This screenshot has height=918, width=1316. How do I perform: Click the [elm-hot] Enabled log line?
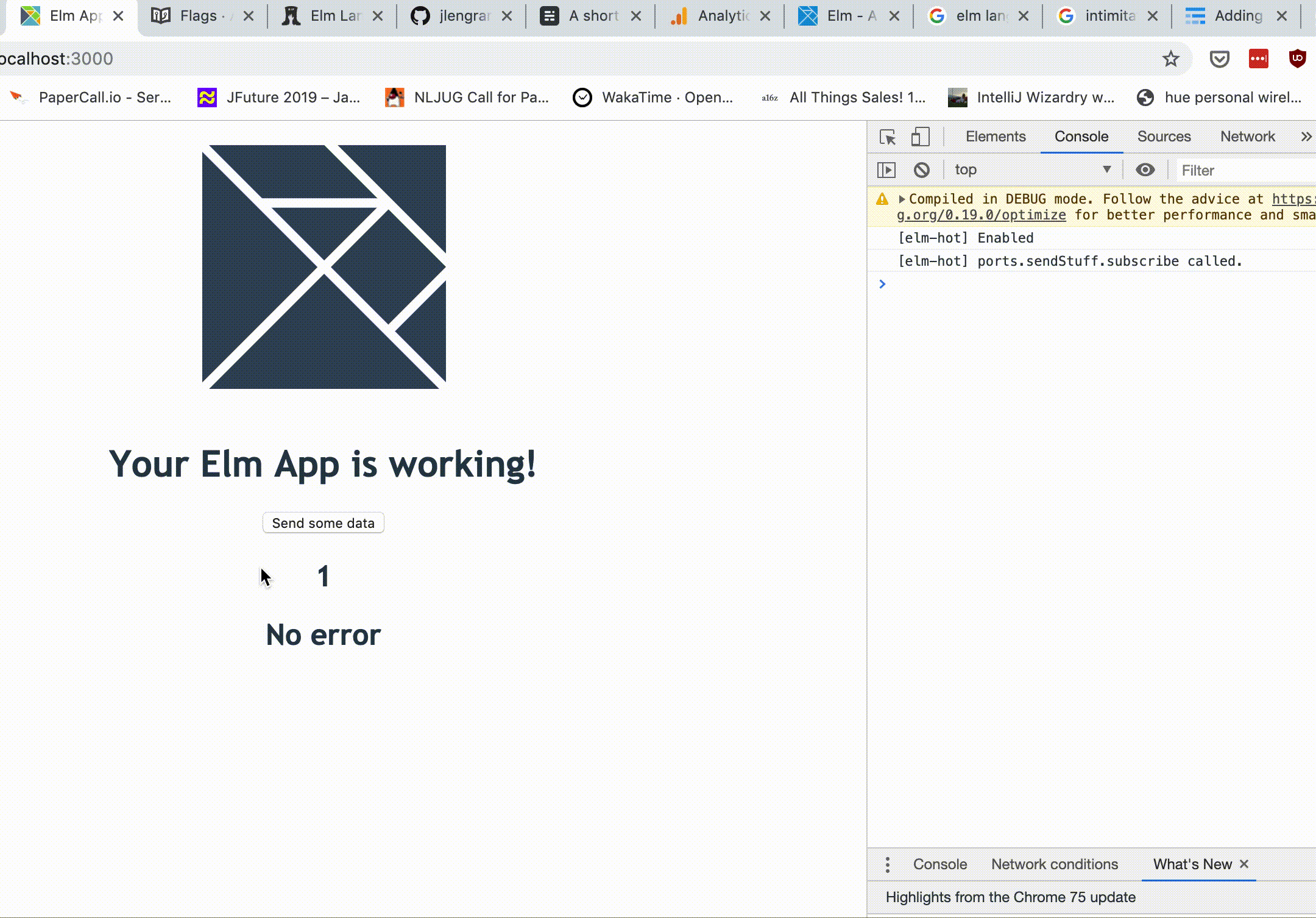pyautogui.click(x=966, y=238)
